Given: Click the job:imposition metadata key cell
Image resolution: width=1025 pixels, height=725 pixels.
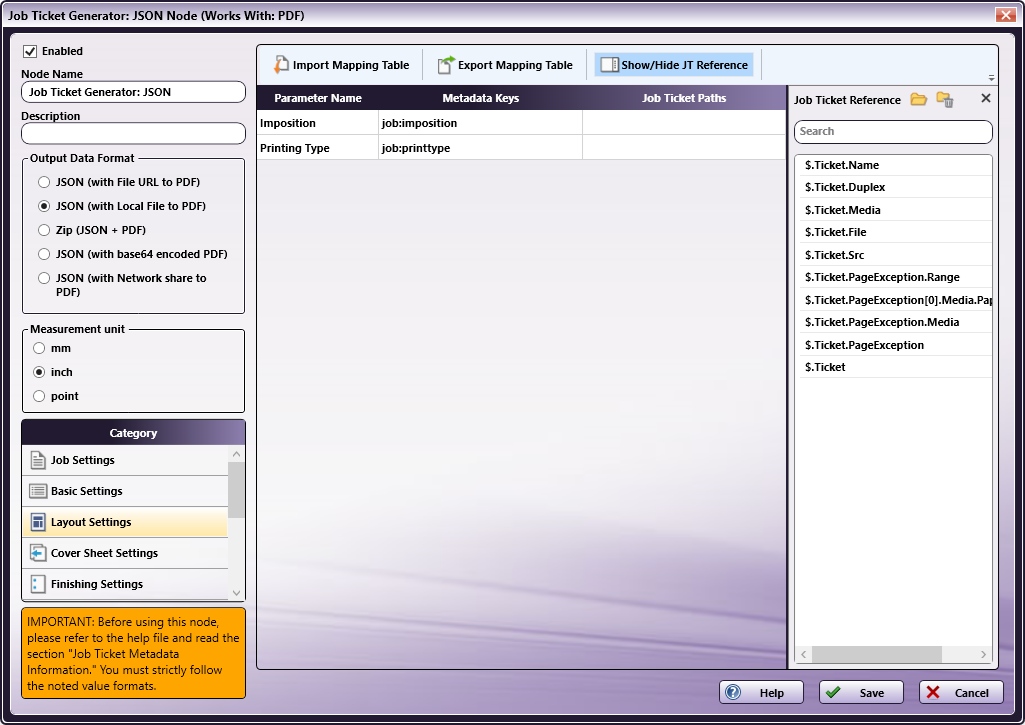Looking at the screenshot, I should (480, 123).
